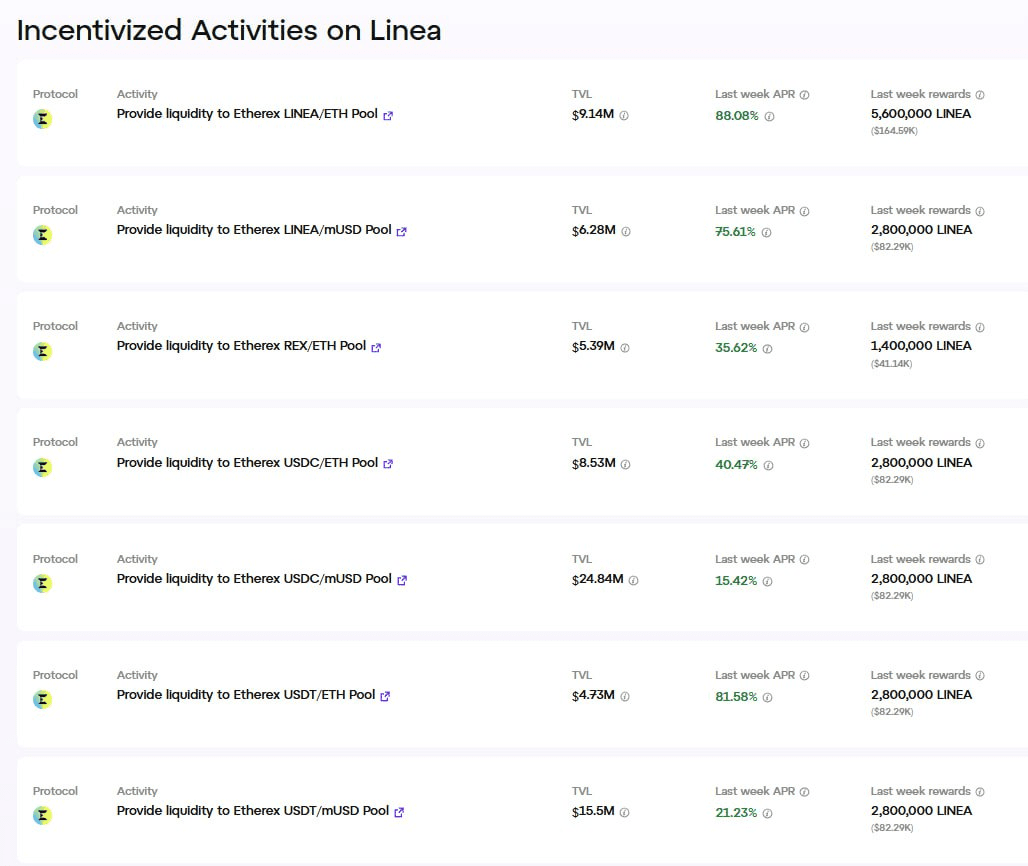Click info icon beside 88.08% APR value

point(770,117)
